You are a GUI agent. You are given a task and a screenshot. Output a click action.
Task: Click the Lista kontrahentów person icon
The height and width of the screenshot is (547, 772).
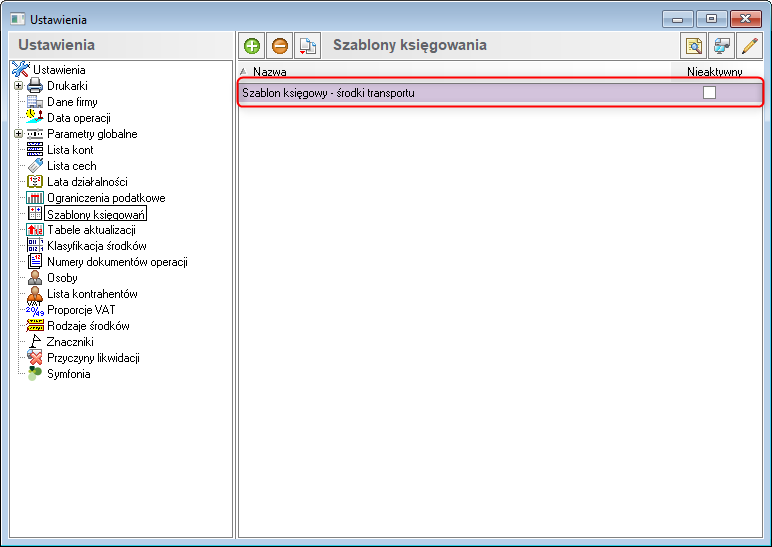click(x=35, y=294)
